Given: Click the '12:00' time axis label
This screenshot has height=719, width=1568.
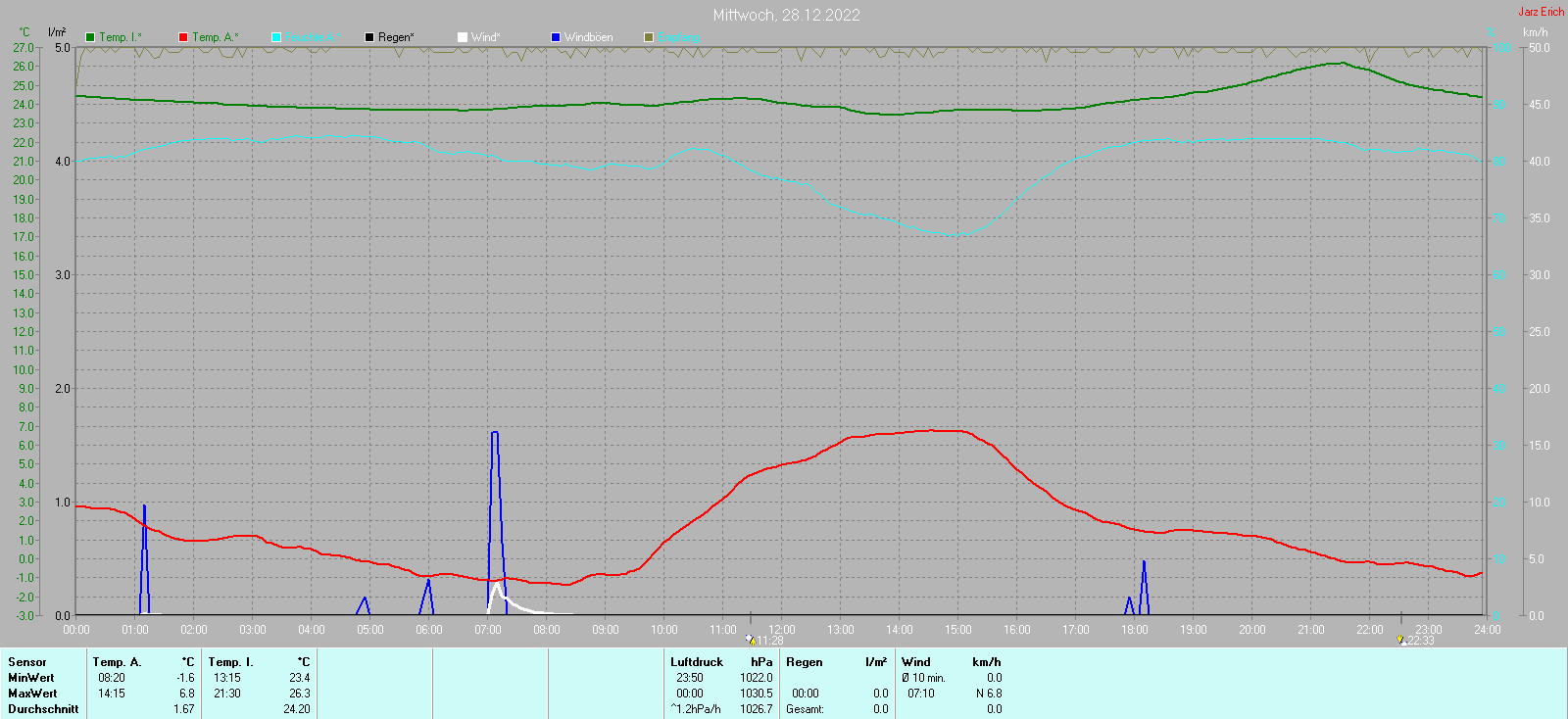Looking at the screenshot, I should 782,630.
